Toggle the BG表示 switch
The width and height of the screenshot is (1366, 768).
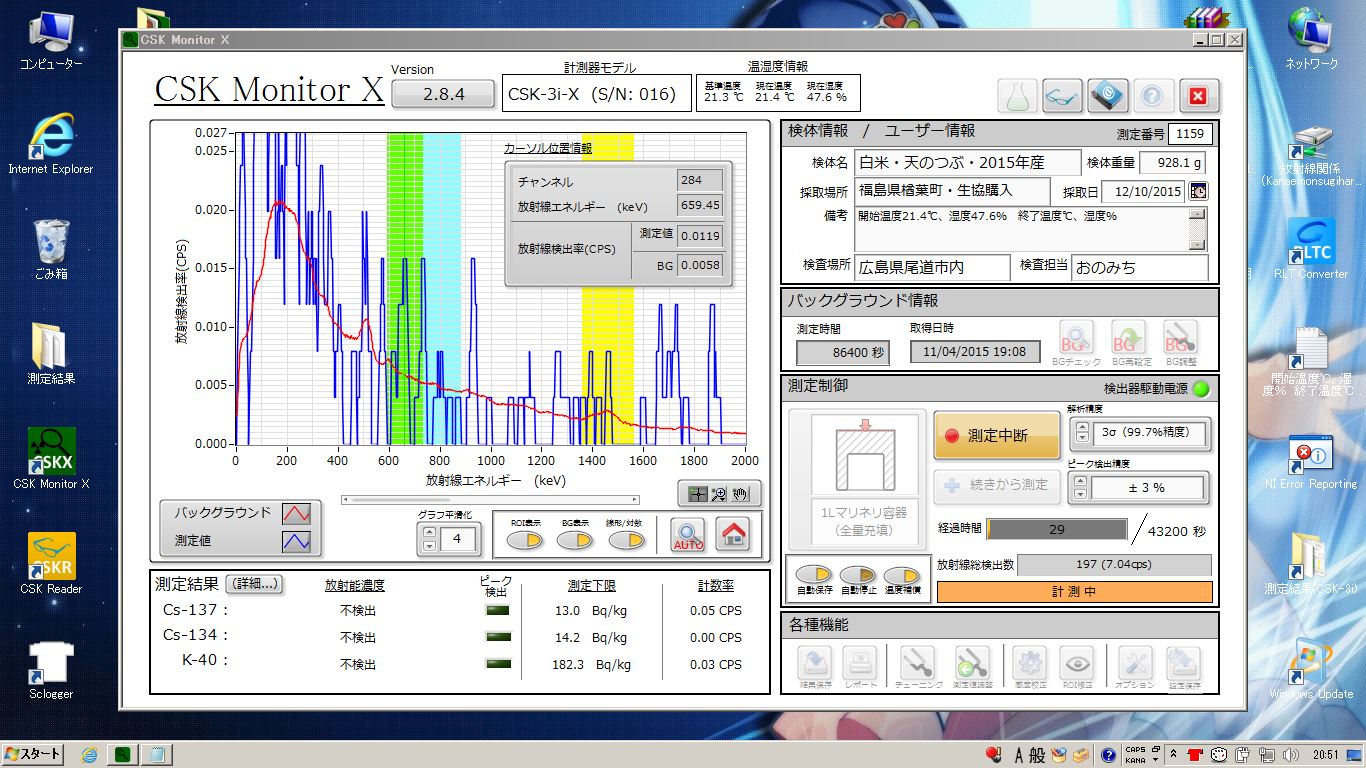[575, 540]
